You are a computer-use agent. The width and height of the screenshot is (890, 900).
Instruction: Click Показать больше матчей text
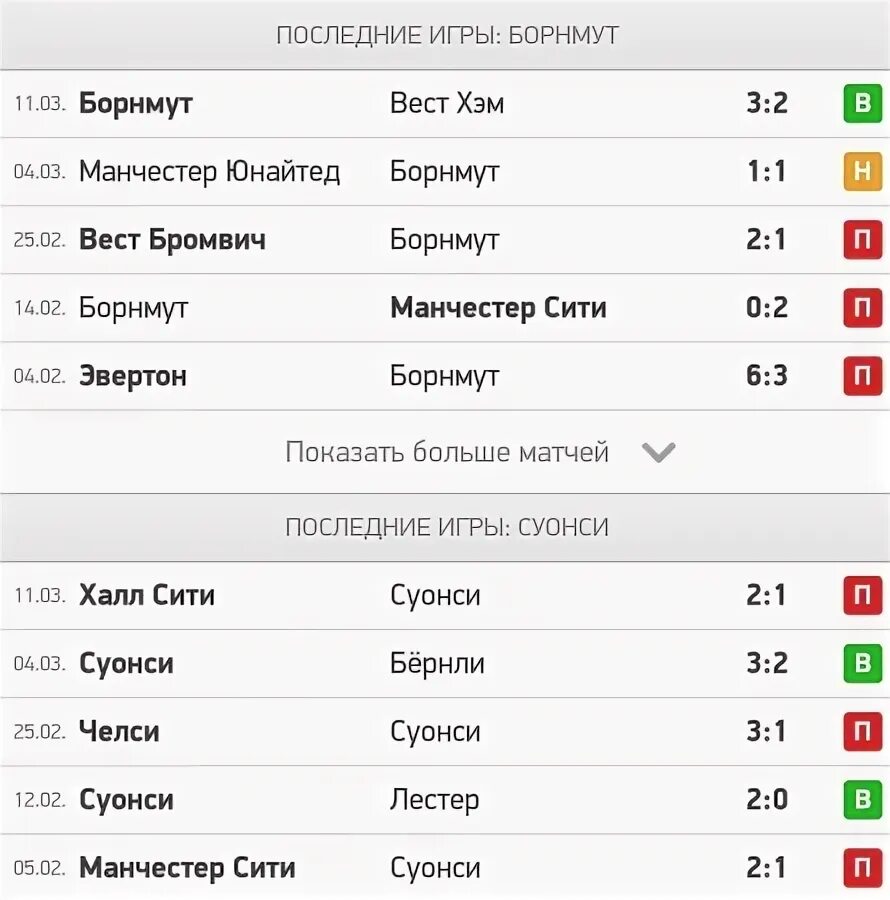[x=446, y=452]
